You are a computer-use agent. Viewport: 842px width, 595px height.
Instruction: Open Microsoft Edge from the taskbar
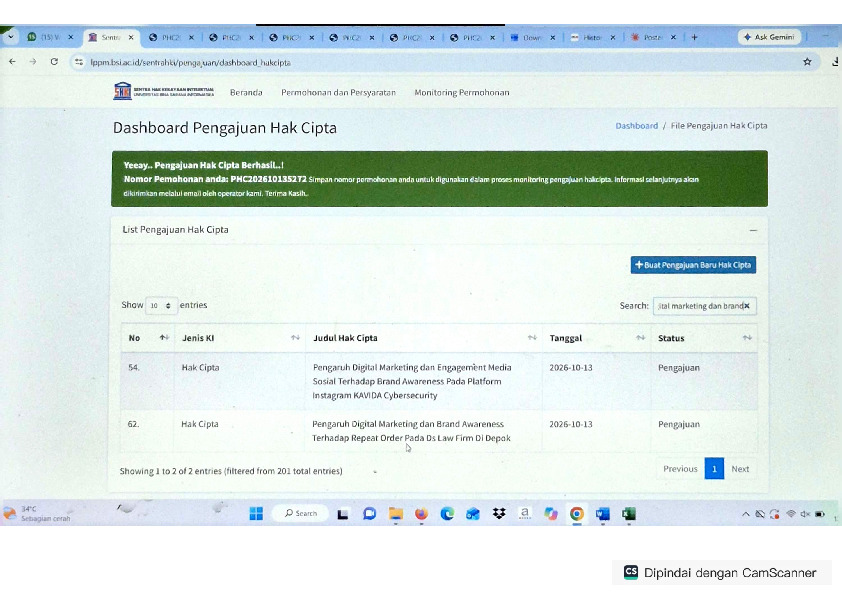pos(447,514)
